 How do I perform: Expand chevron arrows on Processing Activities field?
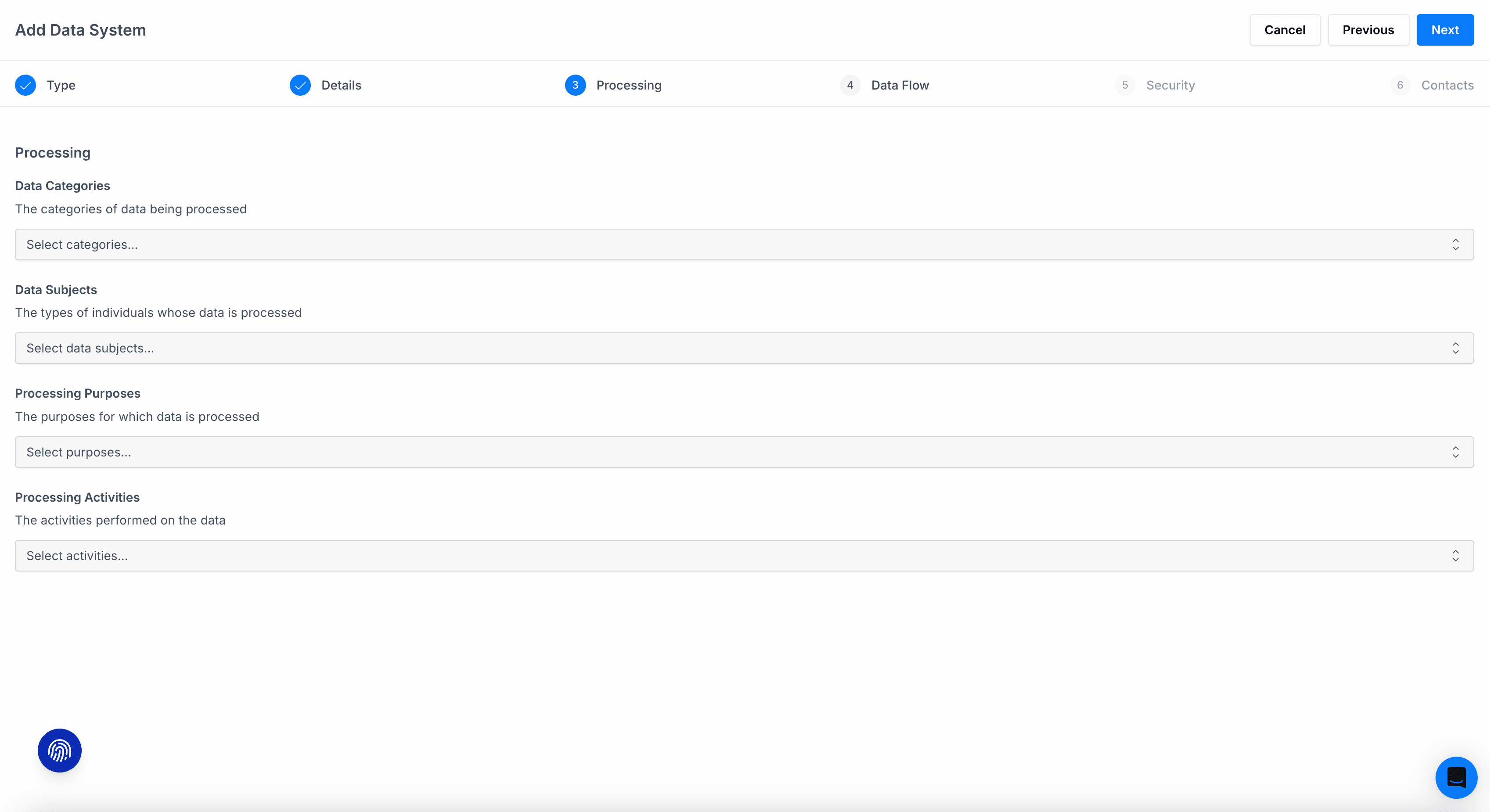coord(1455,556)
